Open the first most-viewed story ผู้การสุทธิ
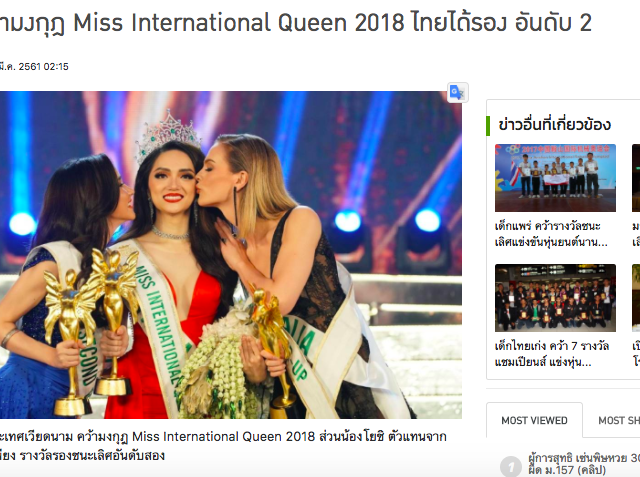Screen dimensions: 640x477 584,464
